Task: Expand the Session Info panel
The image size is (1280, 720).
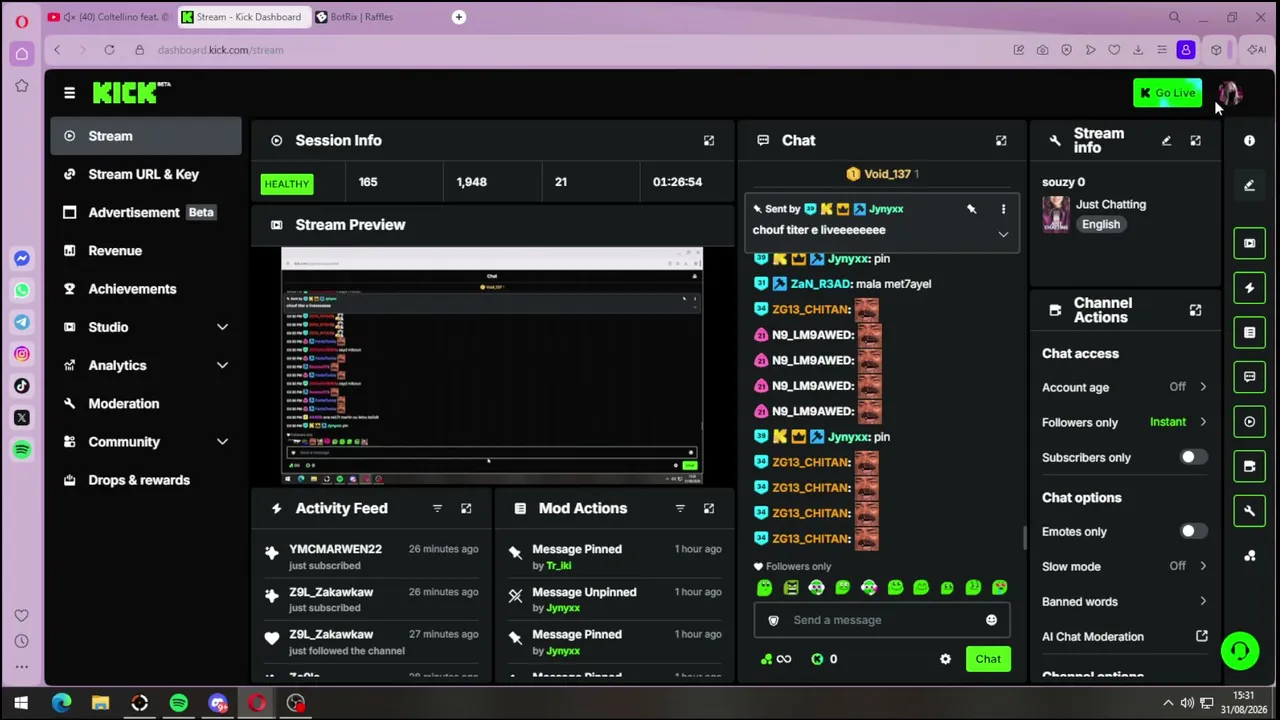Action: click(709, 141)
